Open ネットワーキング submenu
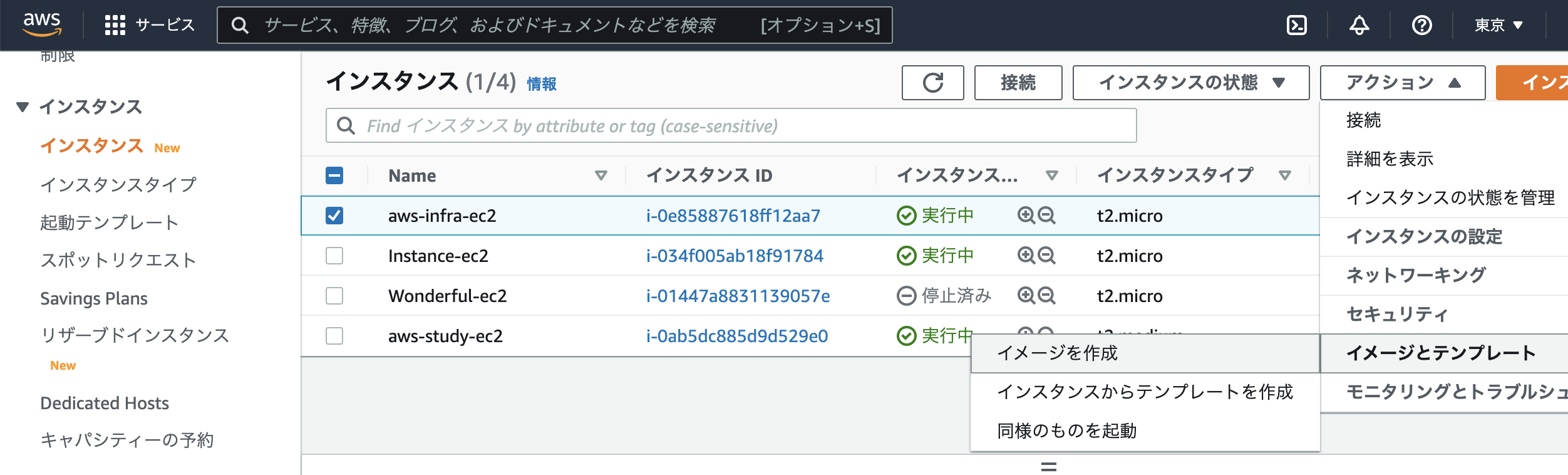 (x=1443, y=276)
